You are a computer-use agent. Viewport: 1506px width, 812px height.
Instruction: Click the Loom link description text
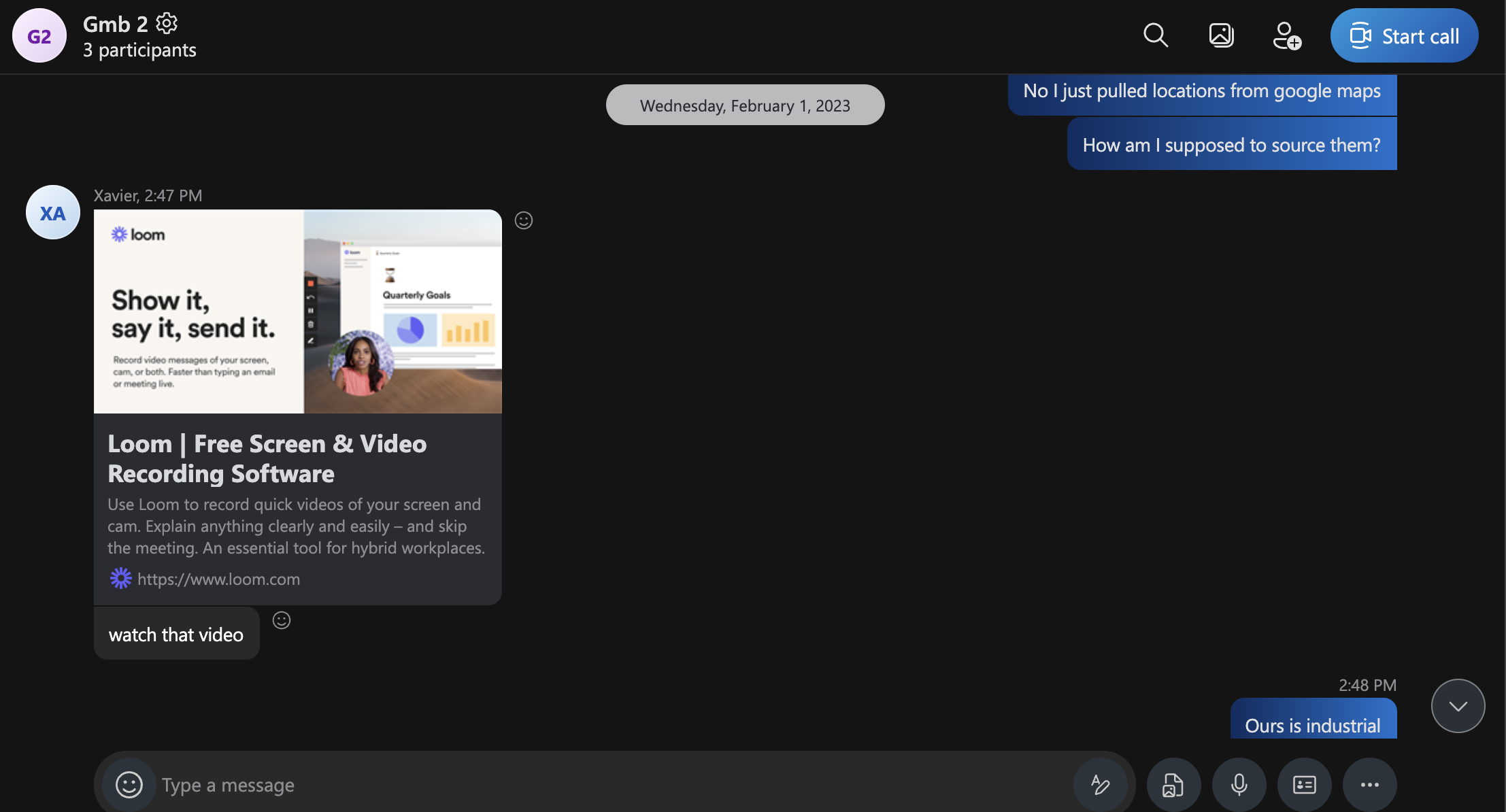(297, 526)
